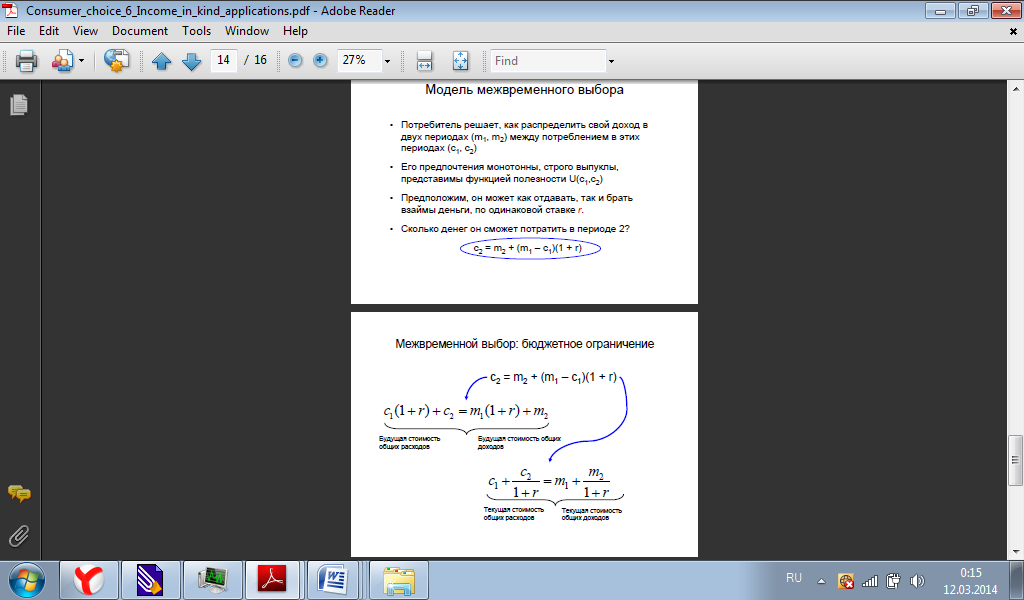Click the Adobe Reader title bar PDF icon

(11, 10)
